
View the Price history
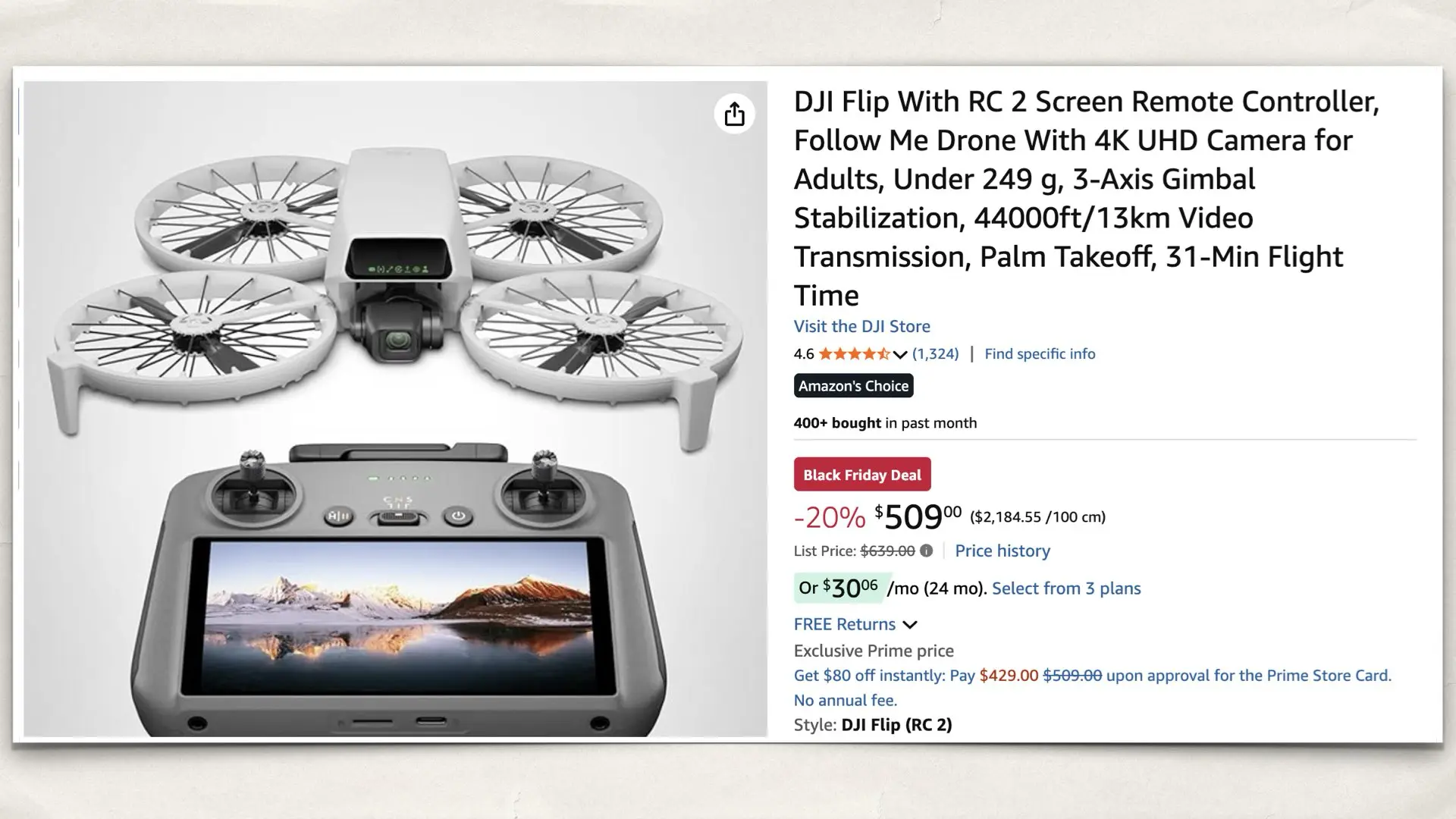(1003, 551)
